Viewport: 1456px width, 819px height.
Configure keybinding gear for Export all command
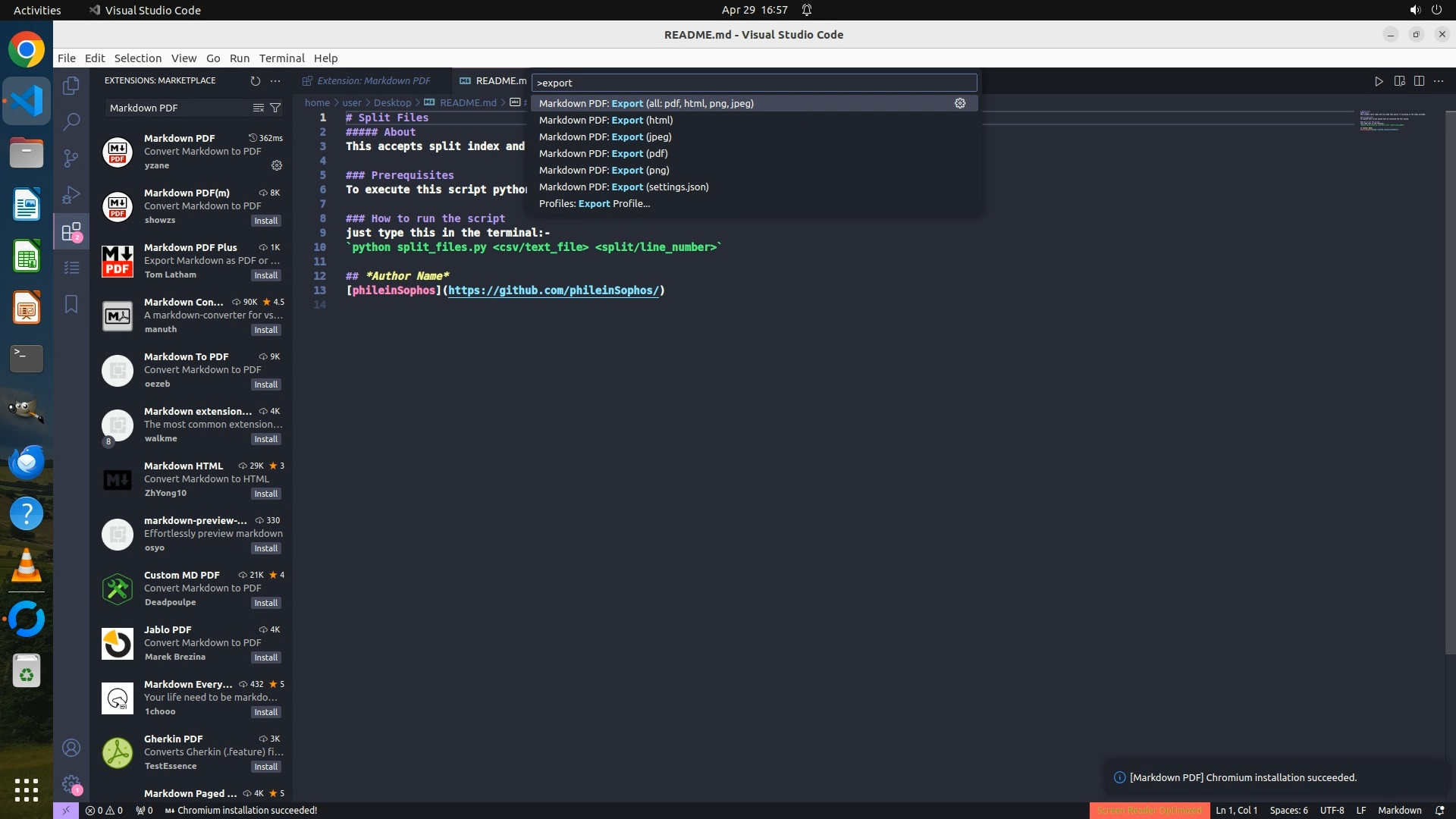click(x=959, y=103)
